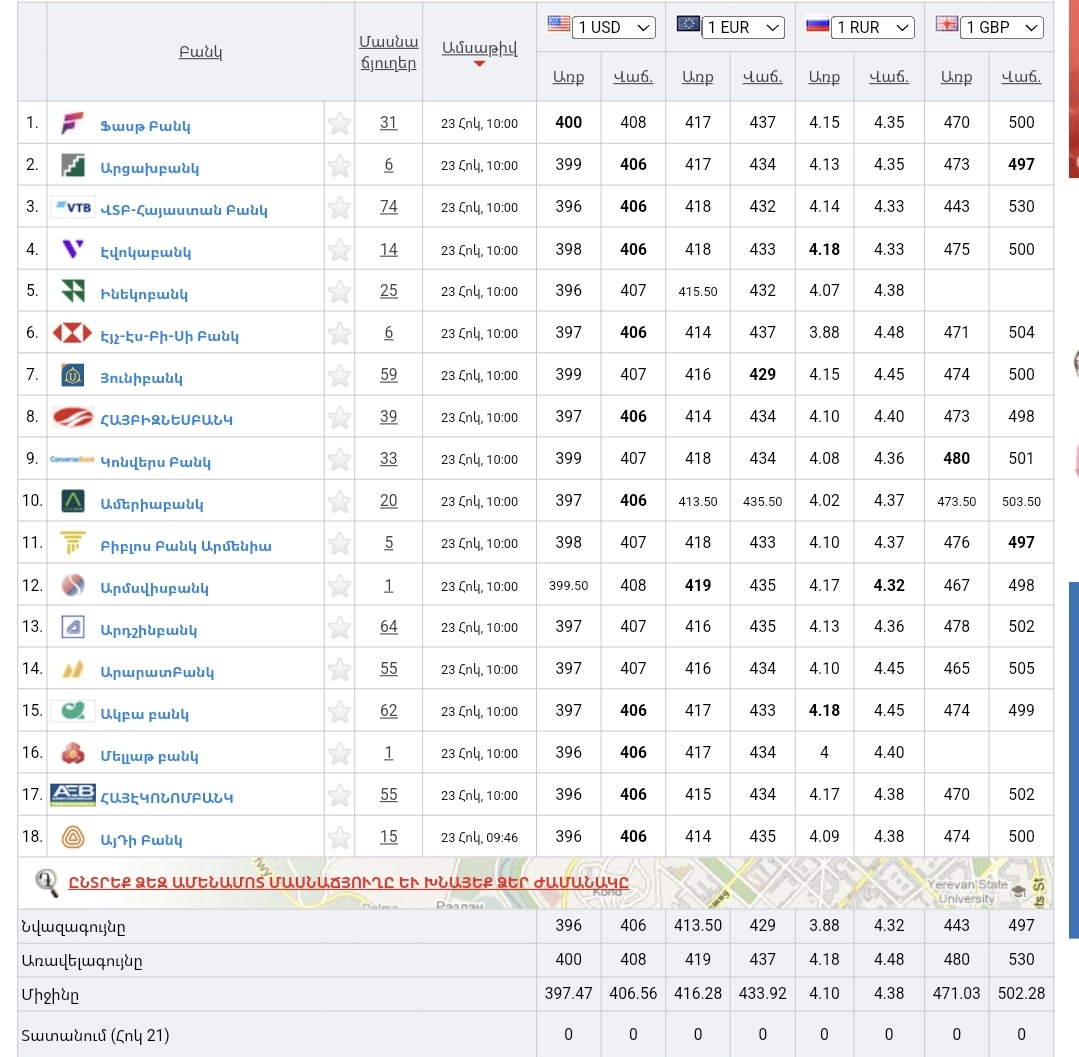Click the Converse Bank logo
The height and width of the screenshot is (1057, 1079).
(x=72, y=459)
